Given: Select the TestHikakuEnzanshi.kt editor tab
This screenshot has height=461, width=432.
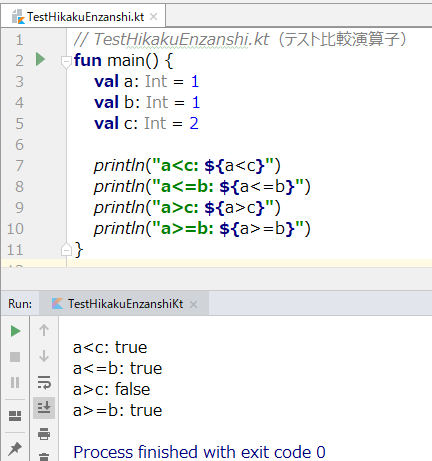Looking at the screenshot, I should point(83,17).
